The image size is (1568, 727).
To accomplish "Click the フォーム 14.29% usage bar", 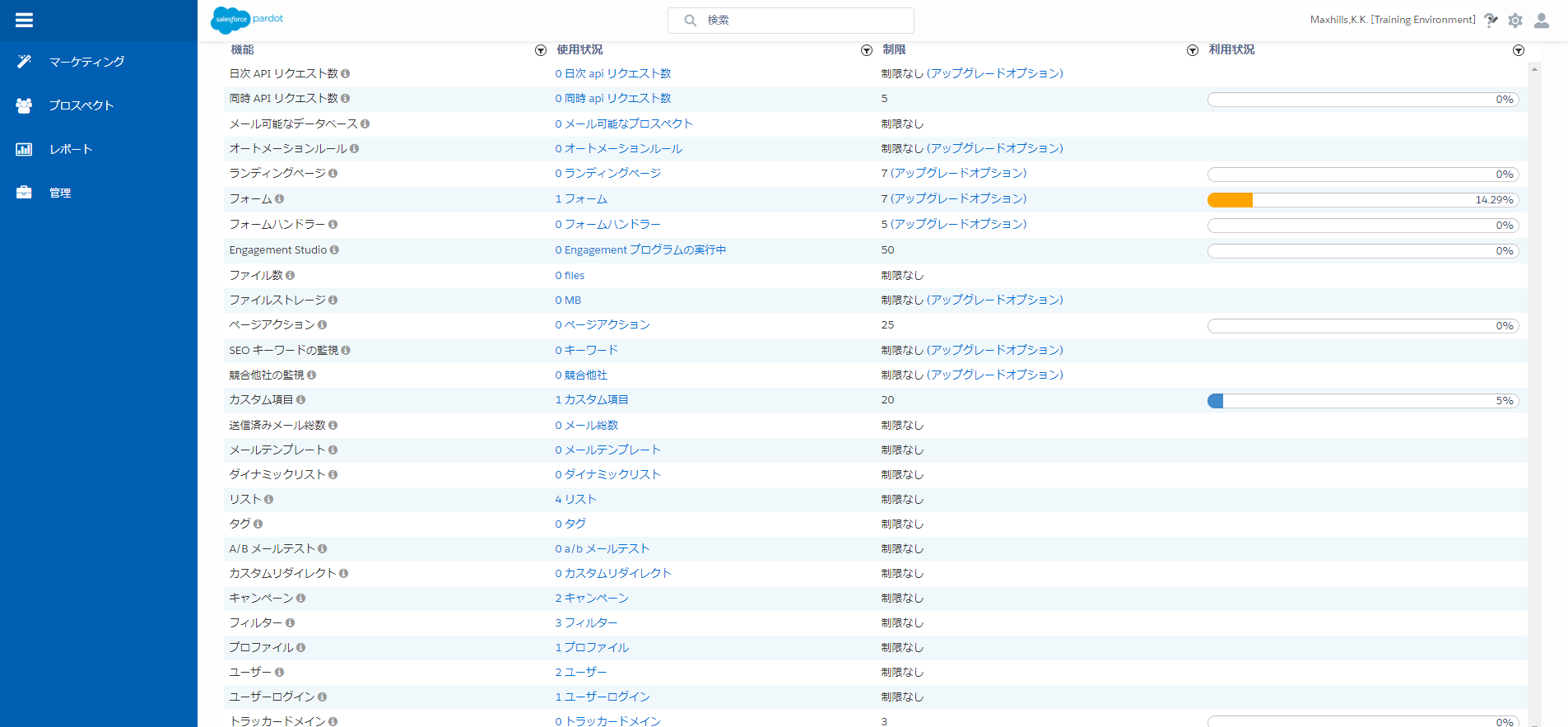I will (x=1362, y=200).
